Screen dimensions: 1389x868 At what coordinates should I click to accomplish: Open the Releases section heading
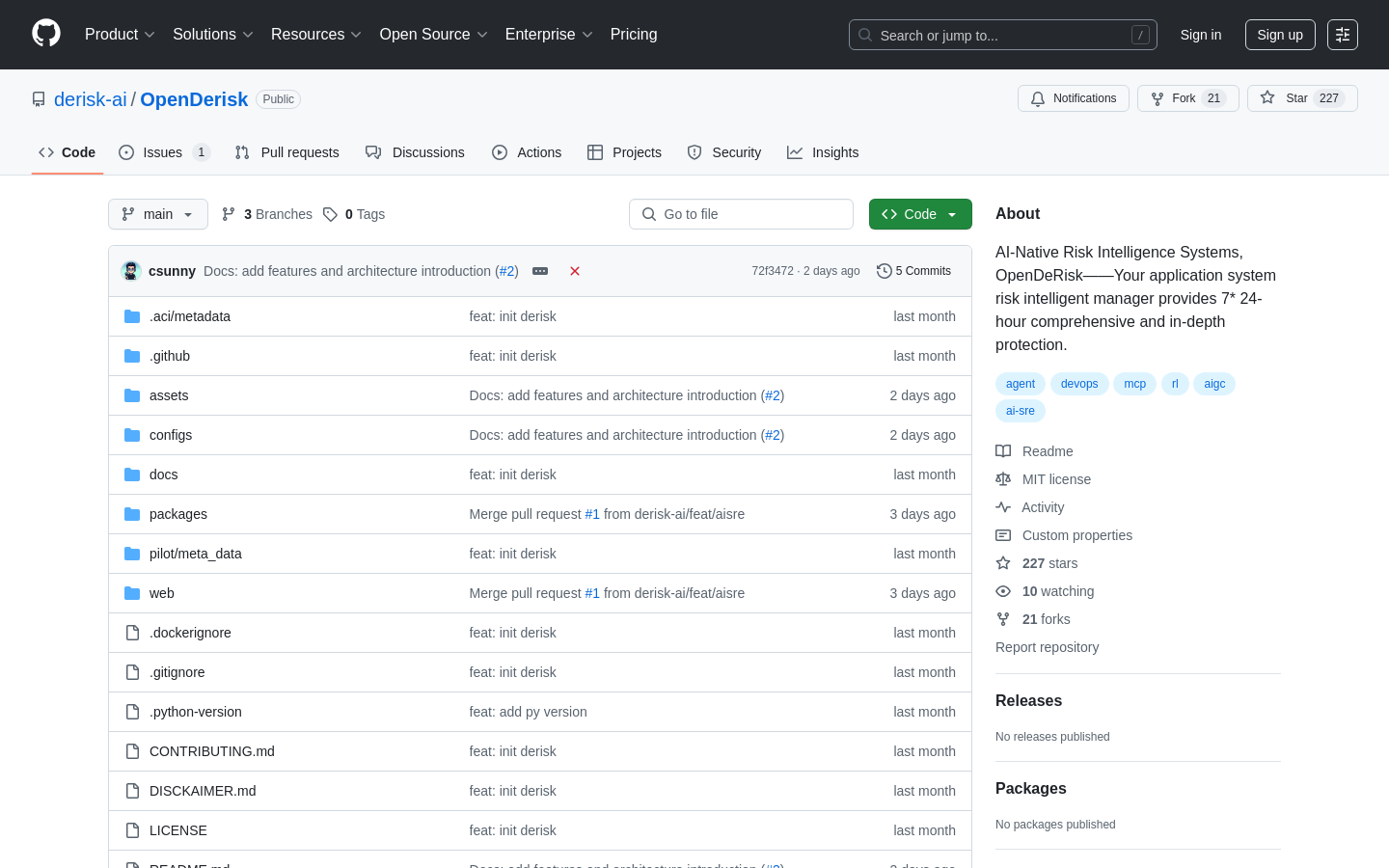pyautogui.click(x=1028, y=701)
